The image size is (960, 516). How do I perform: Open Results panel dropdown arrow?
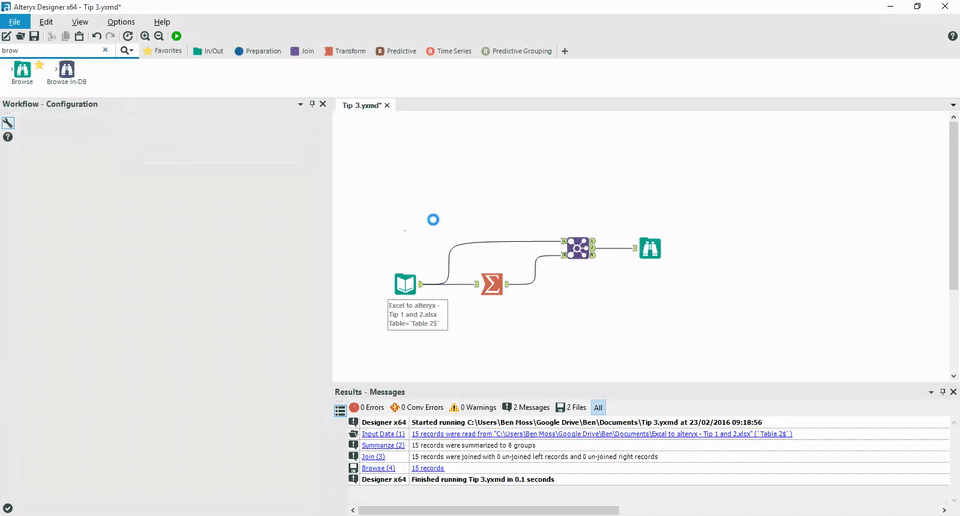(931, 392)
